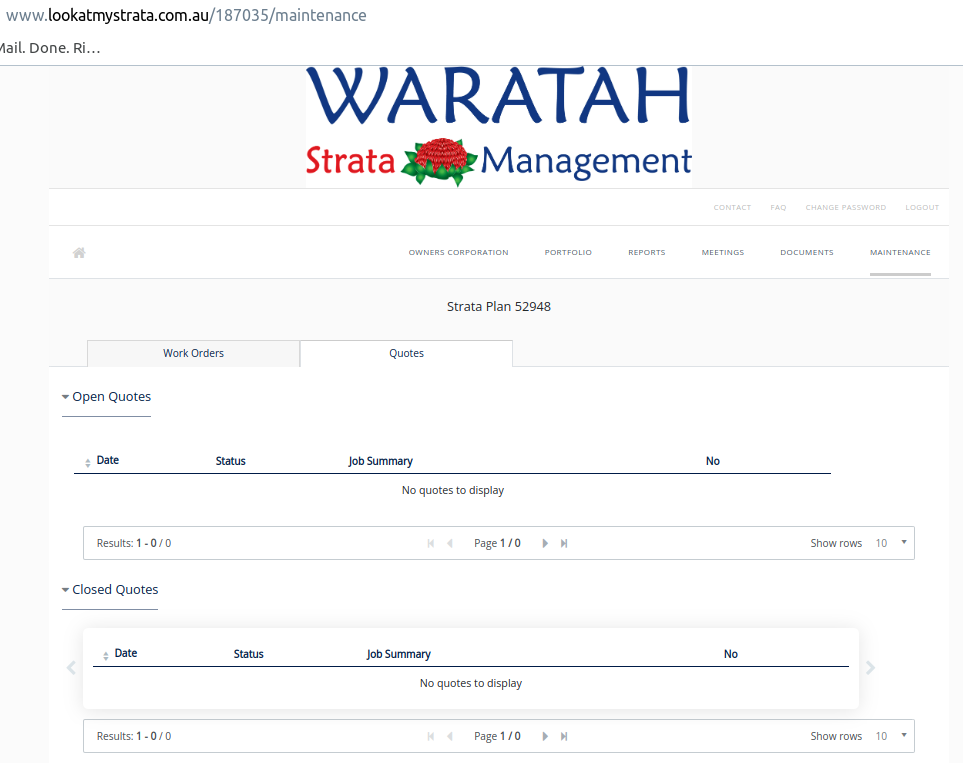This screenshot has height=763, width=963.
Task: Click the 'Mail. Done. Ri…' bookmark
Action: 50,48
